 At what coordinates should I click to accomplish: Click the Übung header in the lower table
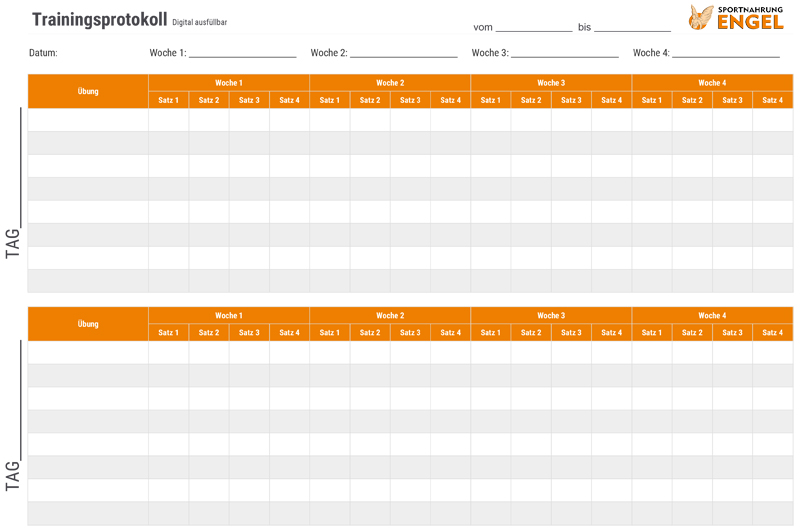click(x=88, y=324)
